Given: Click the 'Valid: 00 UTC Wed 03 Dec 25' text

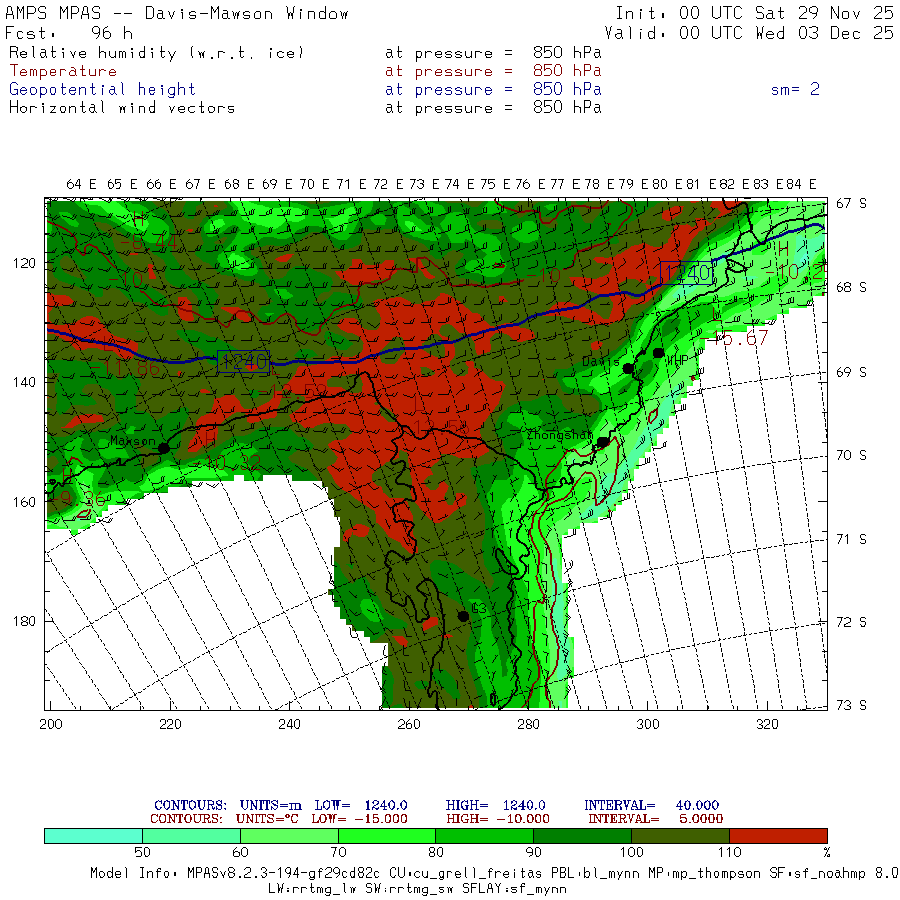Looking at the screenshot, I should [x=750, y=33].
